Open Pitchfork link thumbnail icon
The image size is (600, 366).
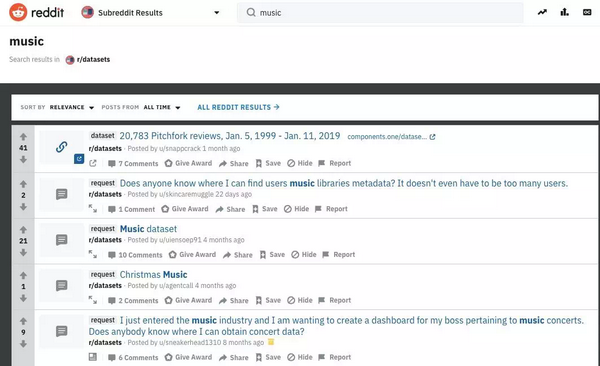coord(62,147)
